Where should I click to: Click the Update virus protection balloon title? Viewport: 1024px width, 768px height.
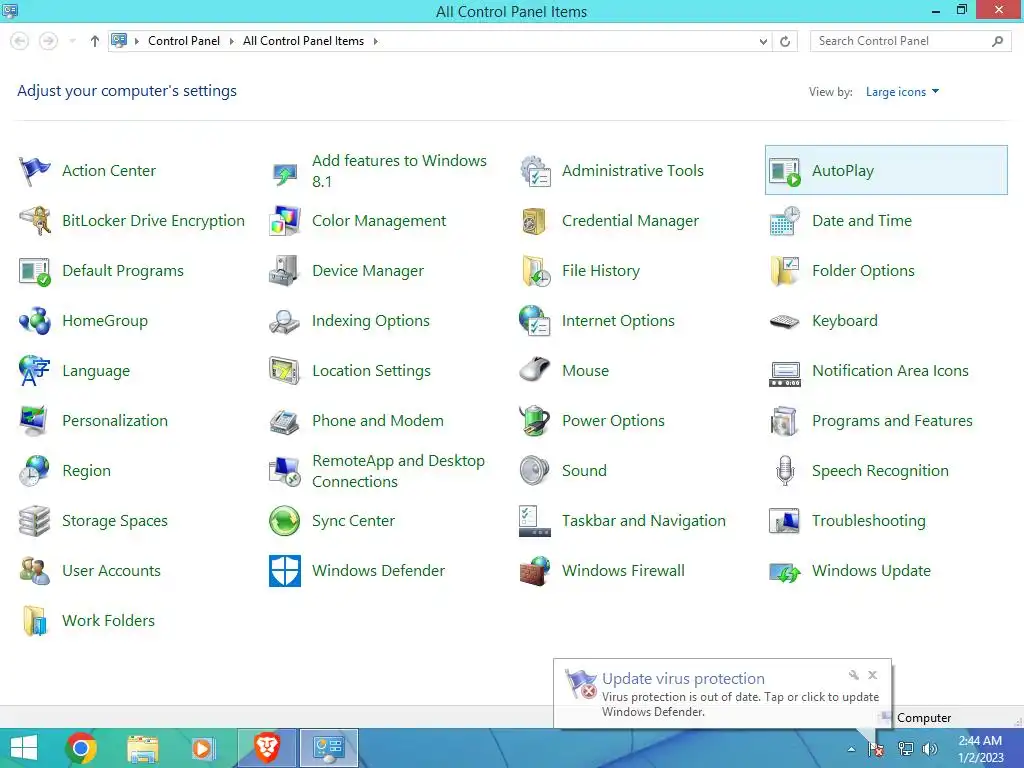(683, 679)
